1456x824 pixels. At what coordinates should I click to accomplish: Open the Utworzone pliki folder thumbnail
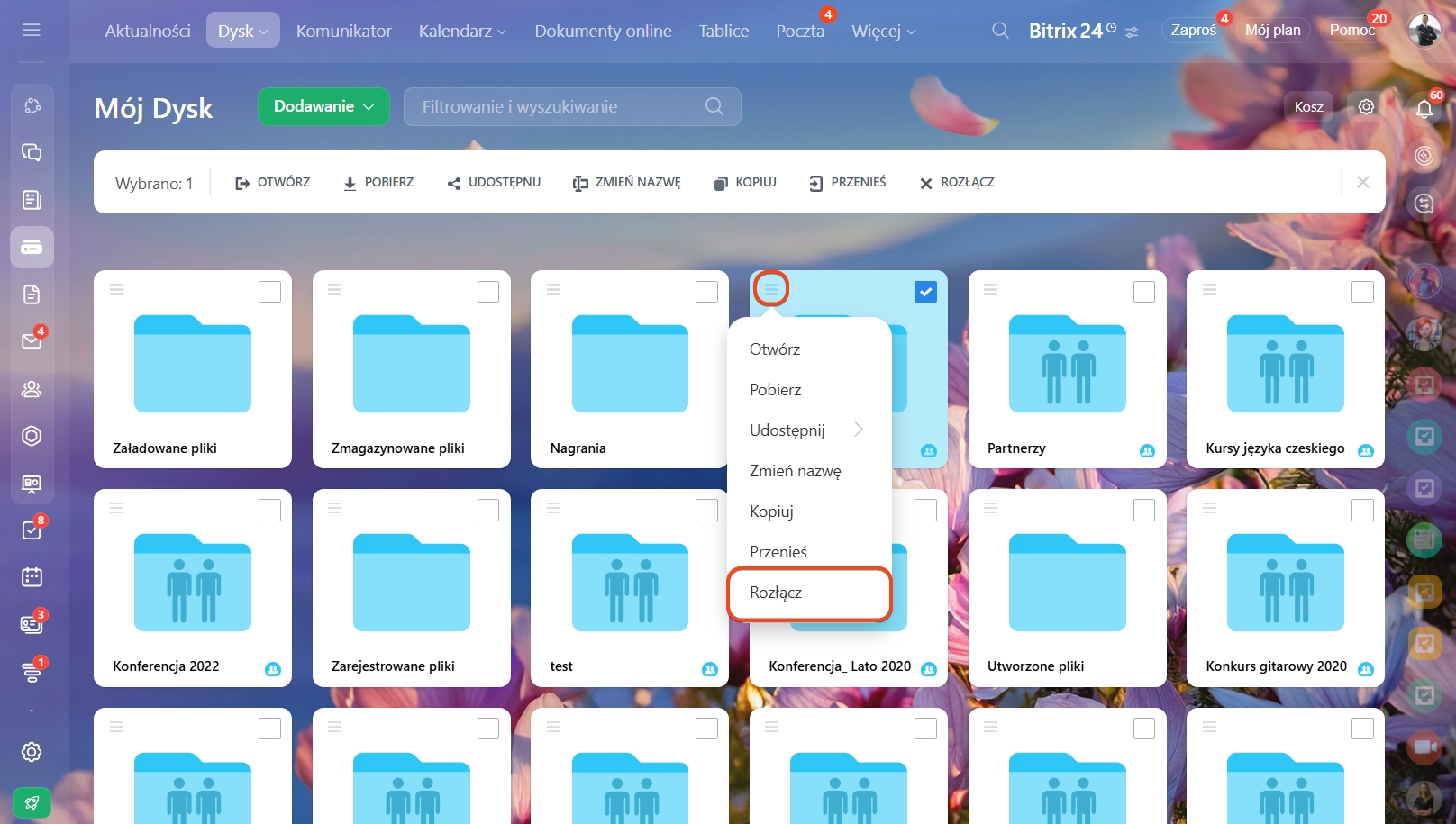(1067, 583)
